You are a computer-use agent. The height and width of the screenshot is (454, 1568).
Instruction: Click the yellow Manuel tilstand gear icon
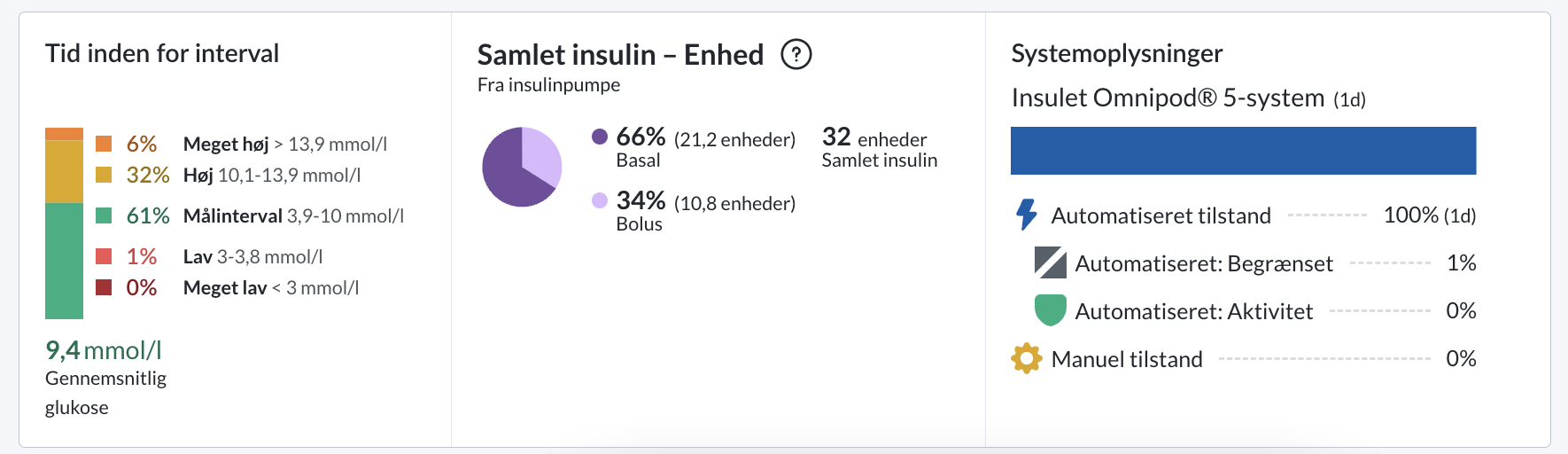[x=1026, y=358]
